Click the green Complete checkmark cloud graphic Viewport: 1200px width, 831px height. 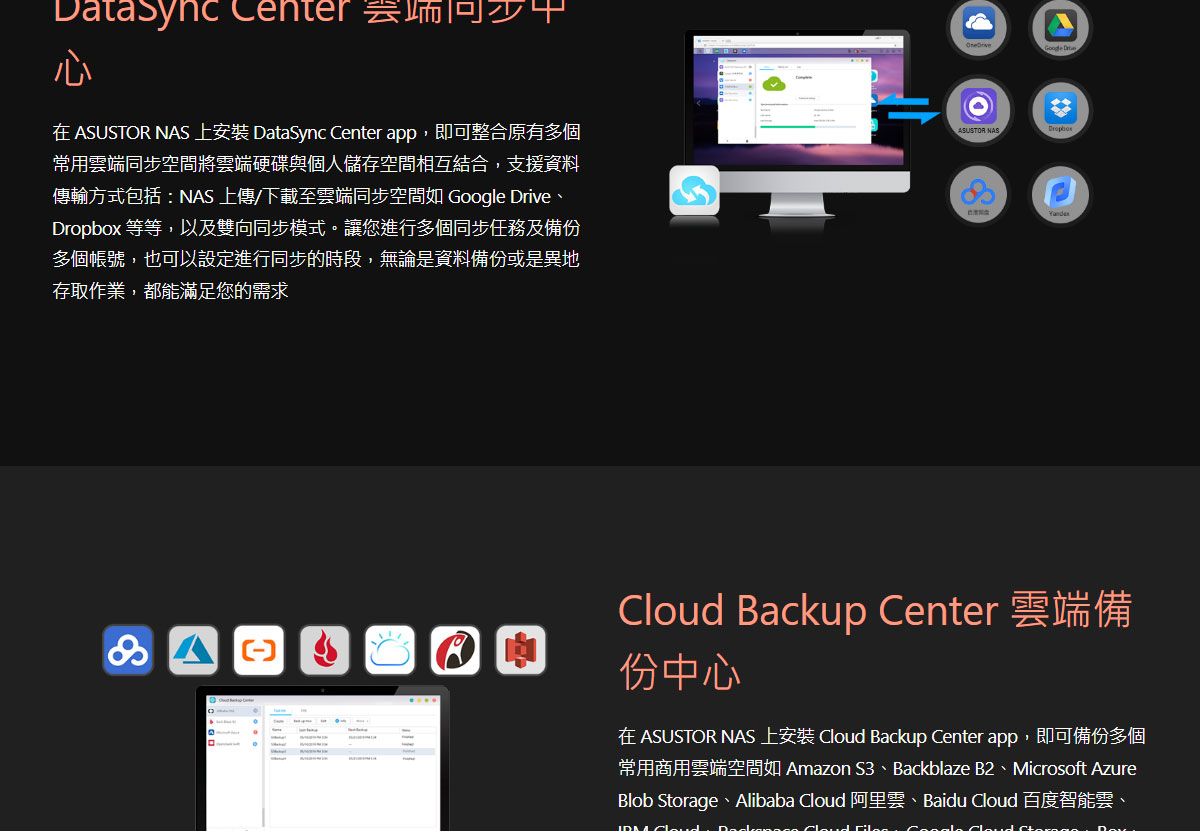click(x=774, y=83)
